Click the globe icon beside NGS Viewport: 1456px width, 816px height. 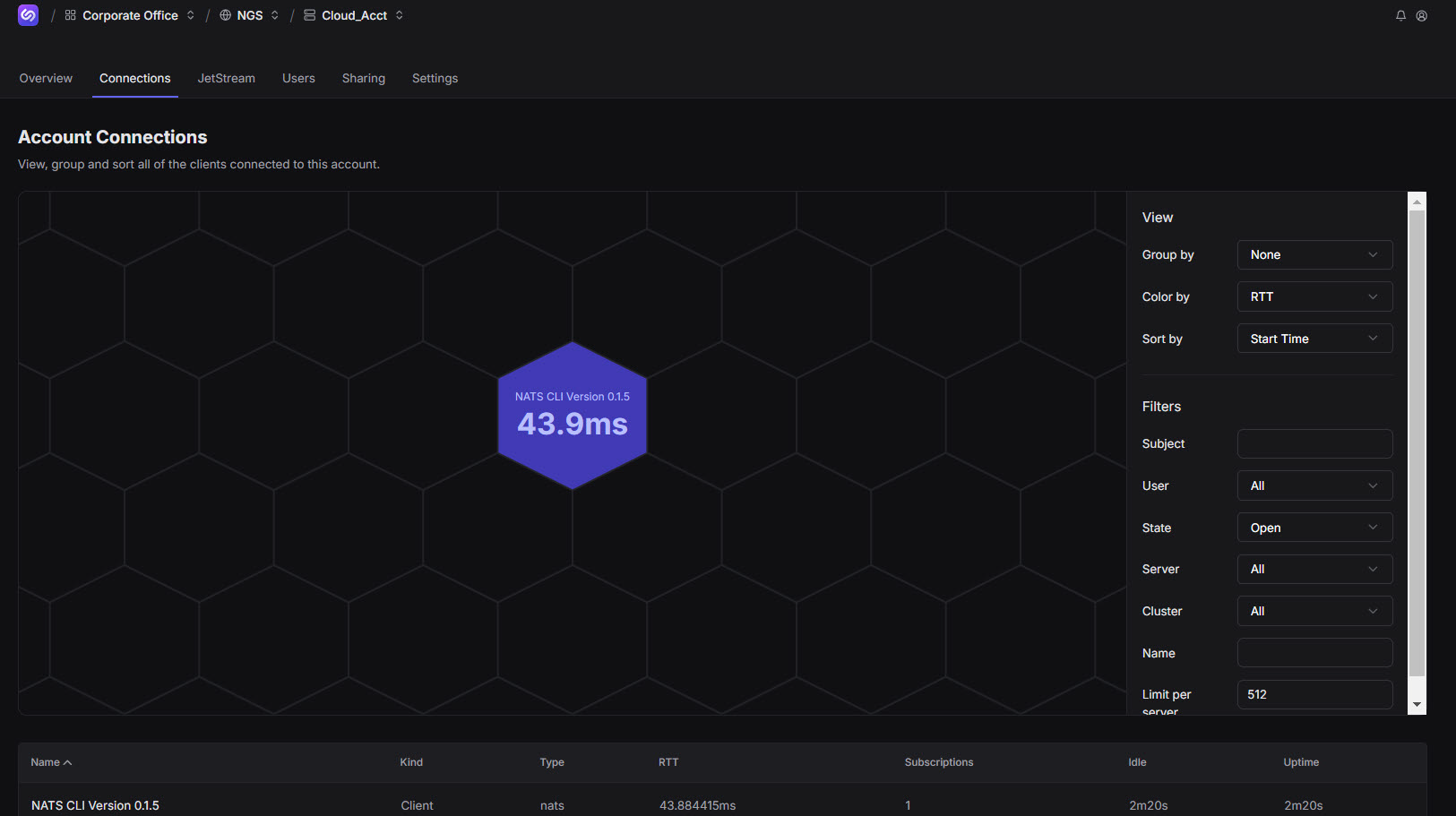[x=225, y=15]
